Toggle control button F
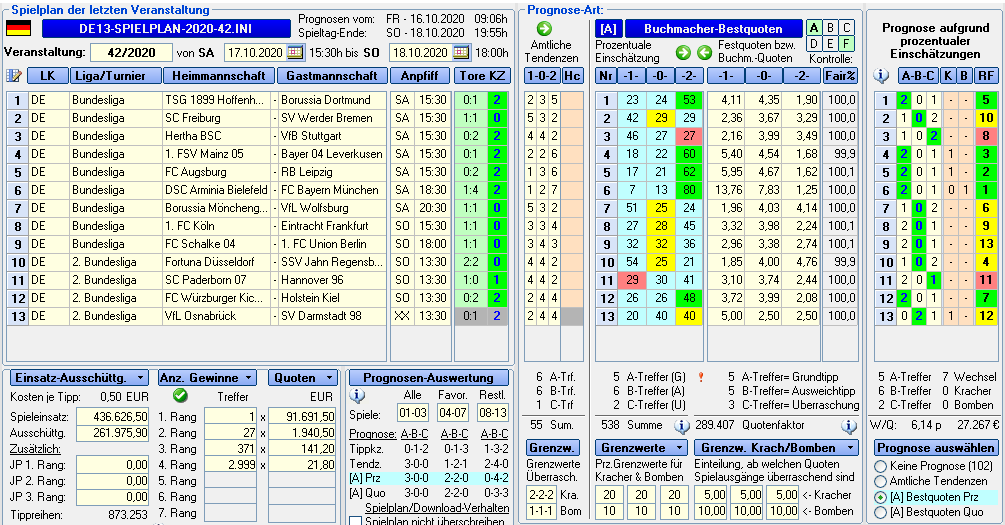This screenshot has height=525, width=1005. (847, 44)
